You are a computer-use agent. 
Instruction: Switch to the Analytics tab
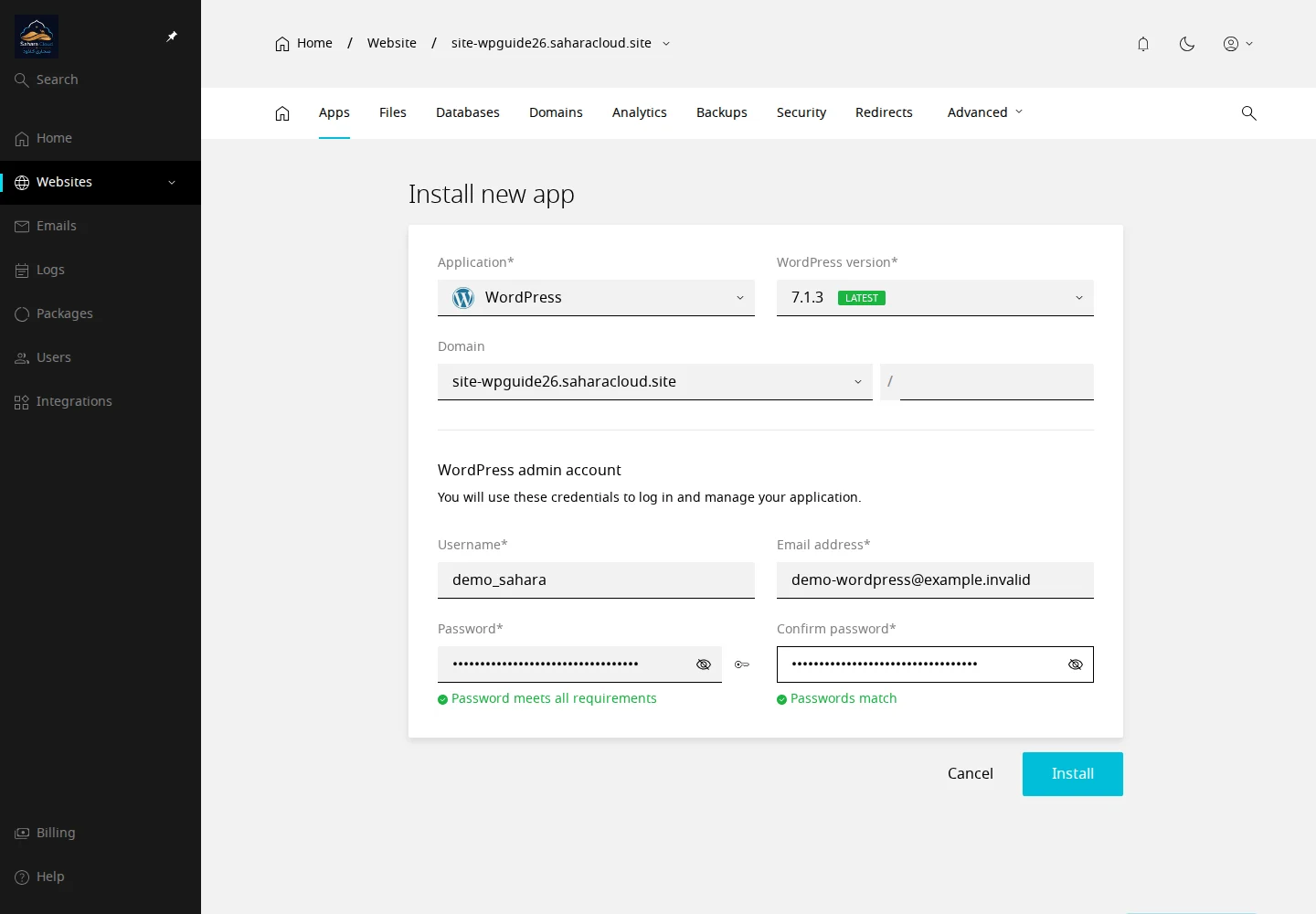pos(640,112)
